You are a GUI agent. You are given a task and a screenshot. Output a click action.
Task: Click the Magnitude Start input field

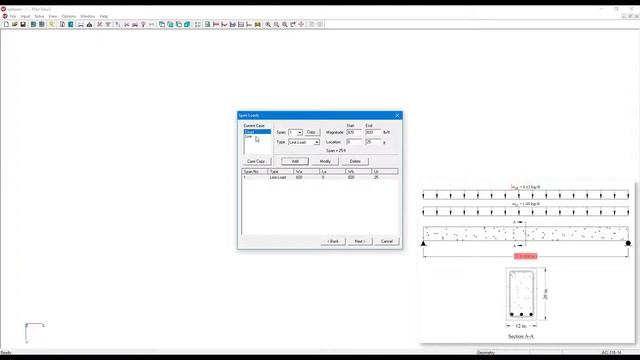coord(354,133)
